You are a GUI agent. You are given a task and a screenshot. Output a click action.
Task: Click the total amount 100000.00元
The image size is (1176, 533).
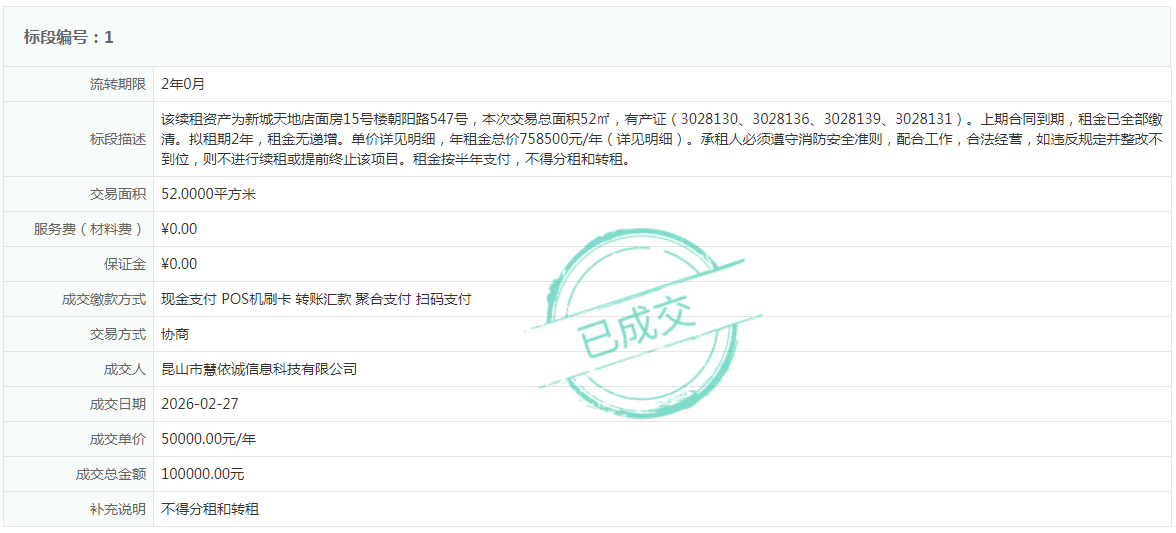(203, 474)
